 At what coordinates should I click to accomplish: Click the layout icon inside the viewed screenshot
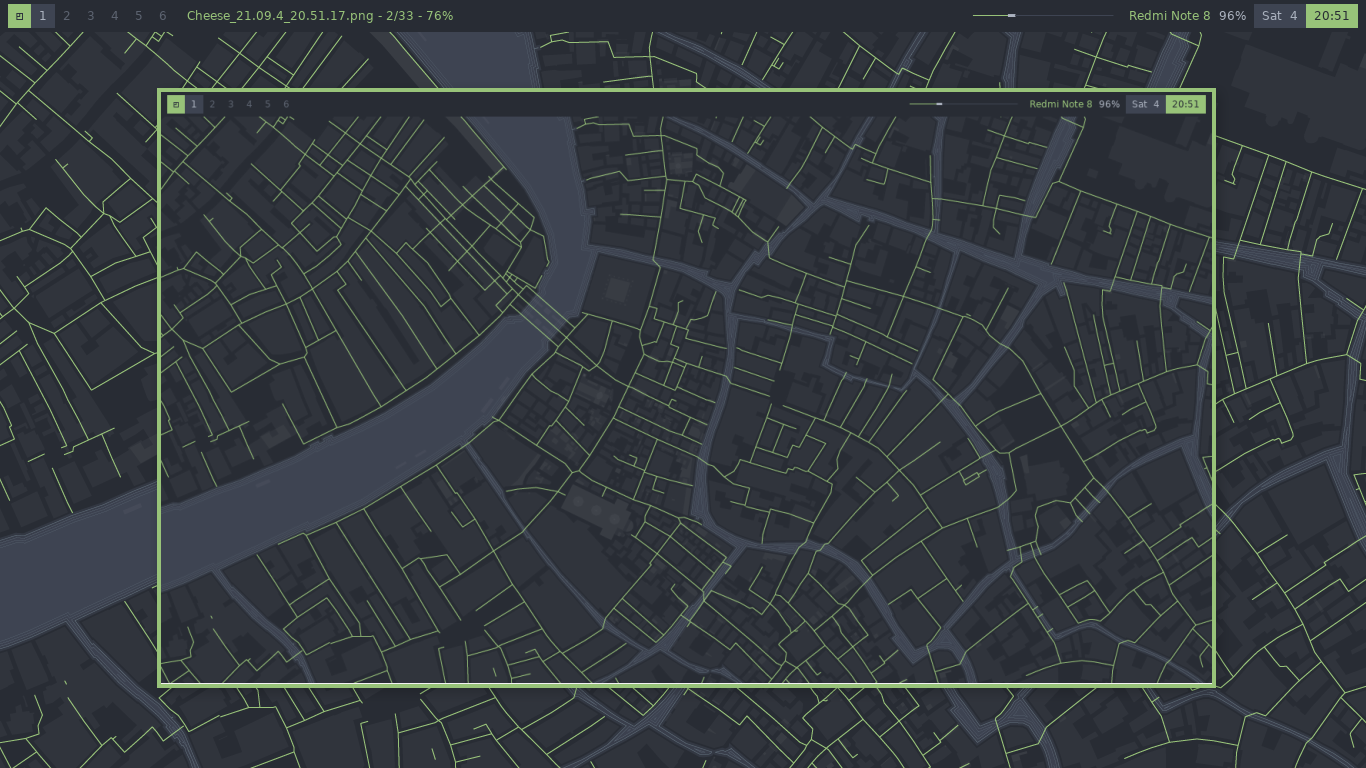(176, 104)
